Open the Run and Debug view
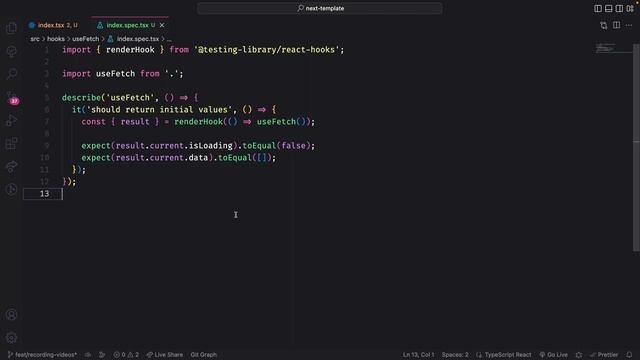The width and height of the screenshot is (640, 360). coord(11,120)
